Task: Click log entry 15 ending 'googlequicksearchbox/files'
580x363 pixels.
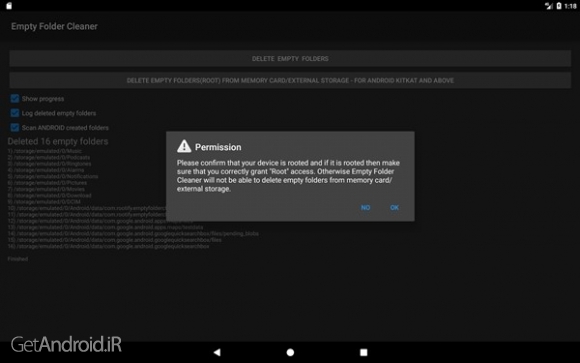Action: [115, 240]
